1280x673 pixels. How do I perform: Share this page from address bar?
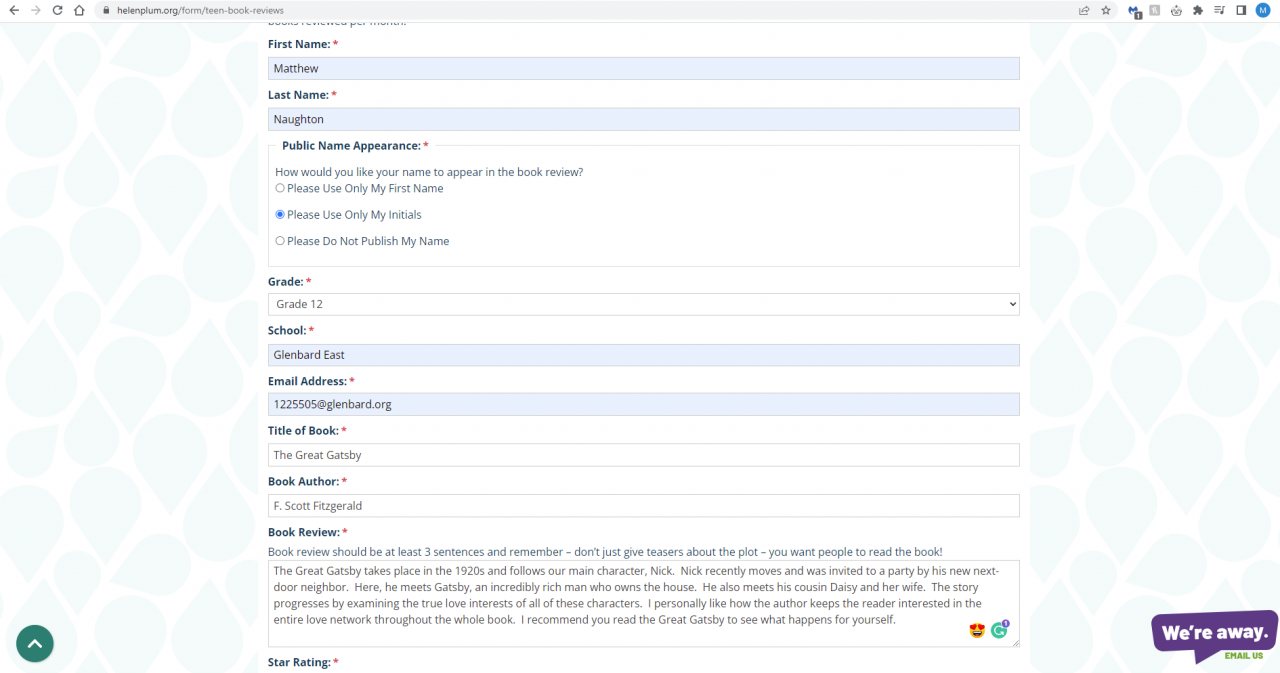1084,10
